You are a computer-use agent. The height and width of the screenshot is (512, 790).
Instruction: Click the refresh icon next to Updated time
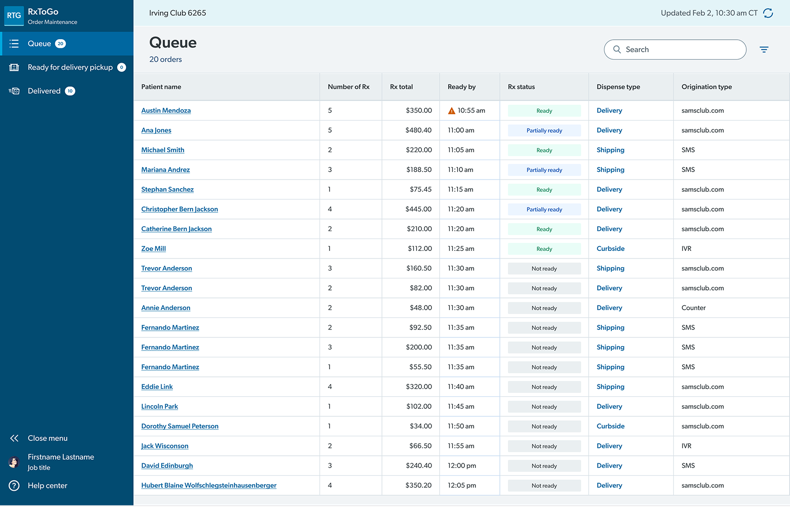768,13
